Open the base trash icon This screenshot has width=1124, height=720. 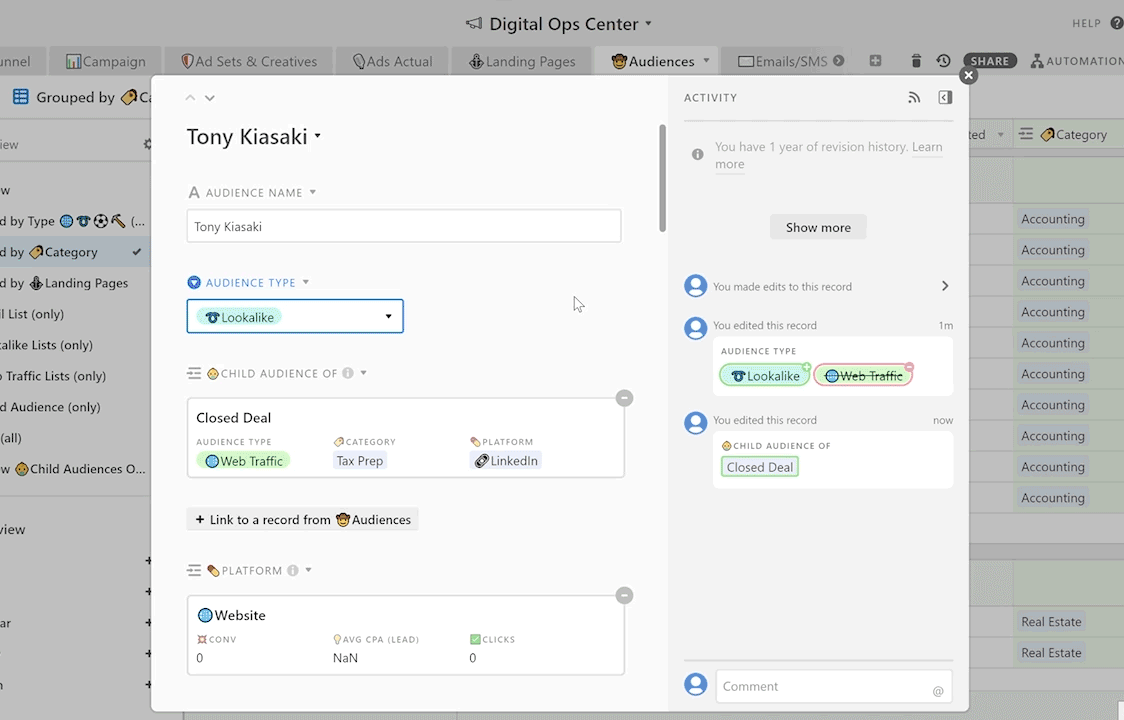916,61
